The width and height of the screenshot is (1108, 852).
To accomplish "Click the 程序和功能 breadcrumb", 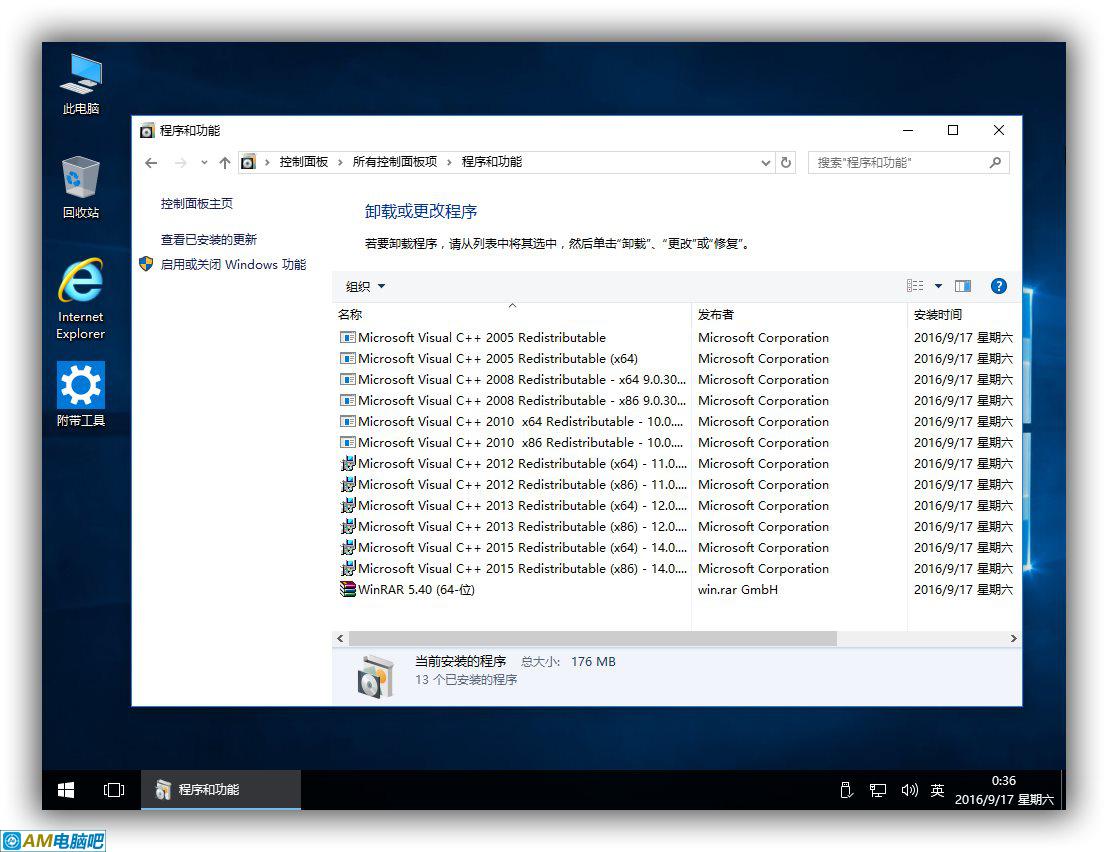I will coord(492,162).
